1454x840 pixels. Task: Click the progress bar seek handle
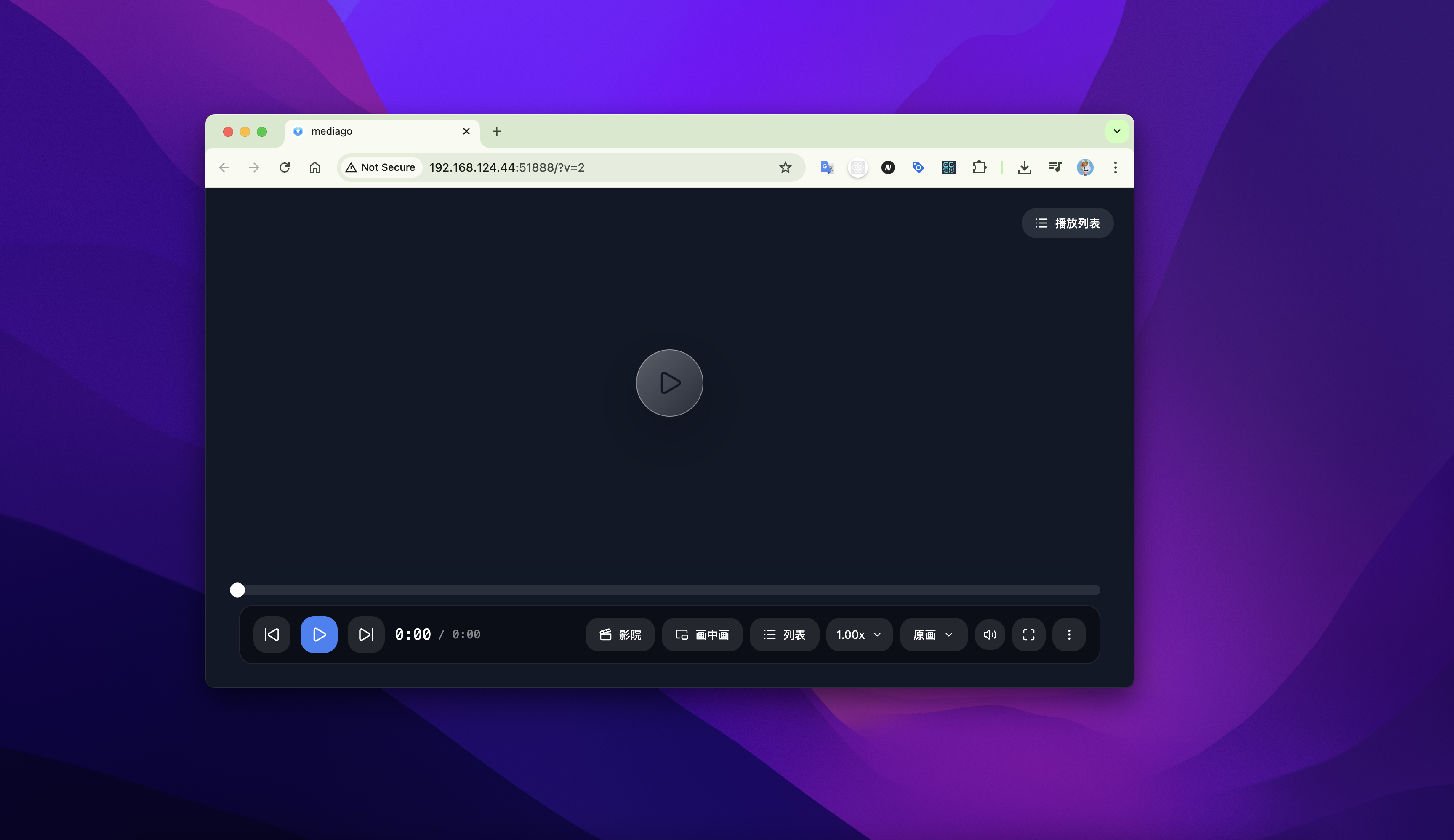237,590
